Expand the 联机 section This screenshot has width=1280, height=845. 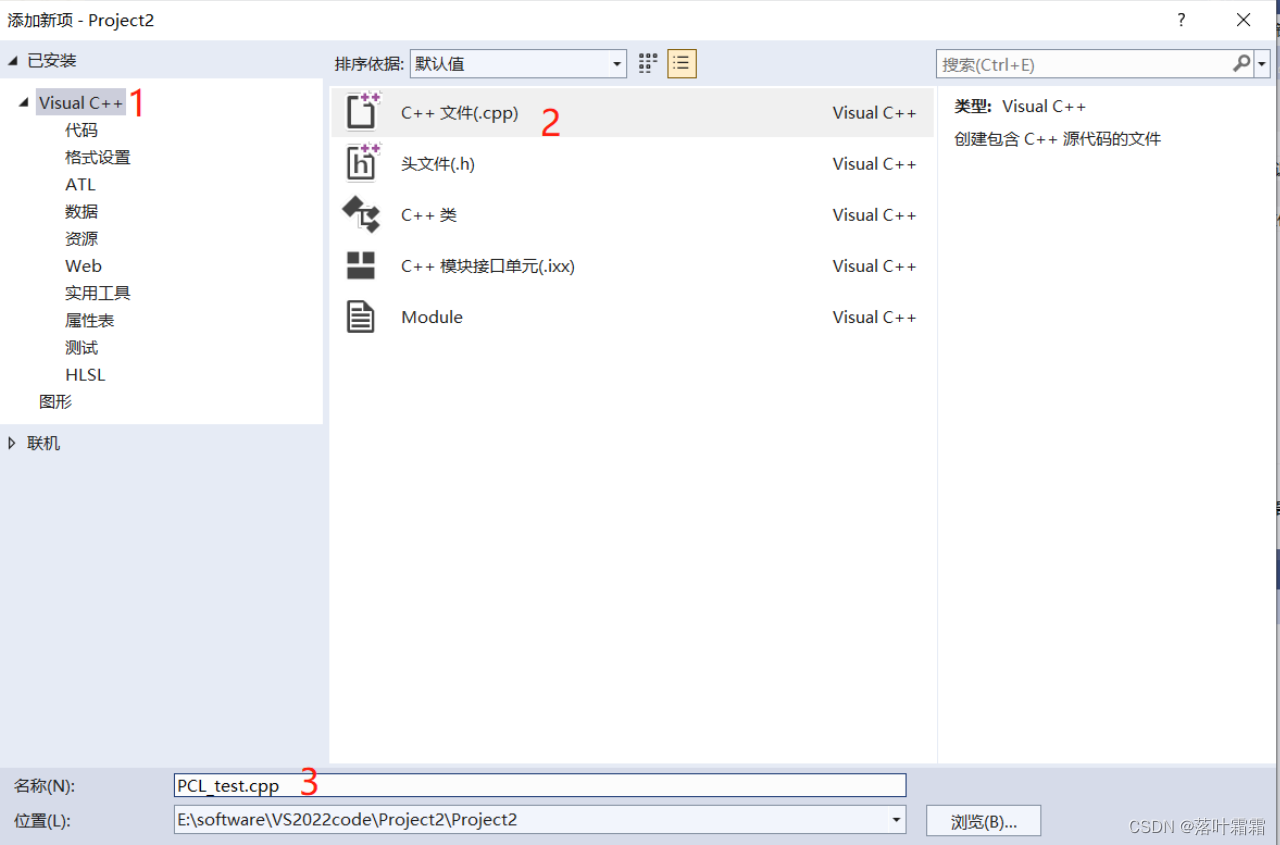pos(12,443)
